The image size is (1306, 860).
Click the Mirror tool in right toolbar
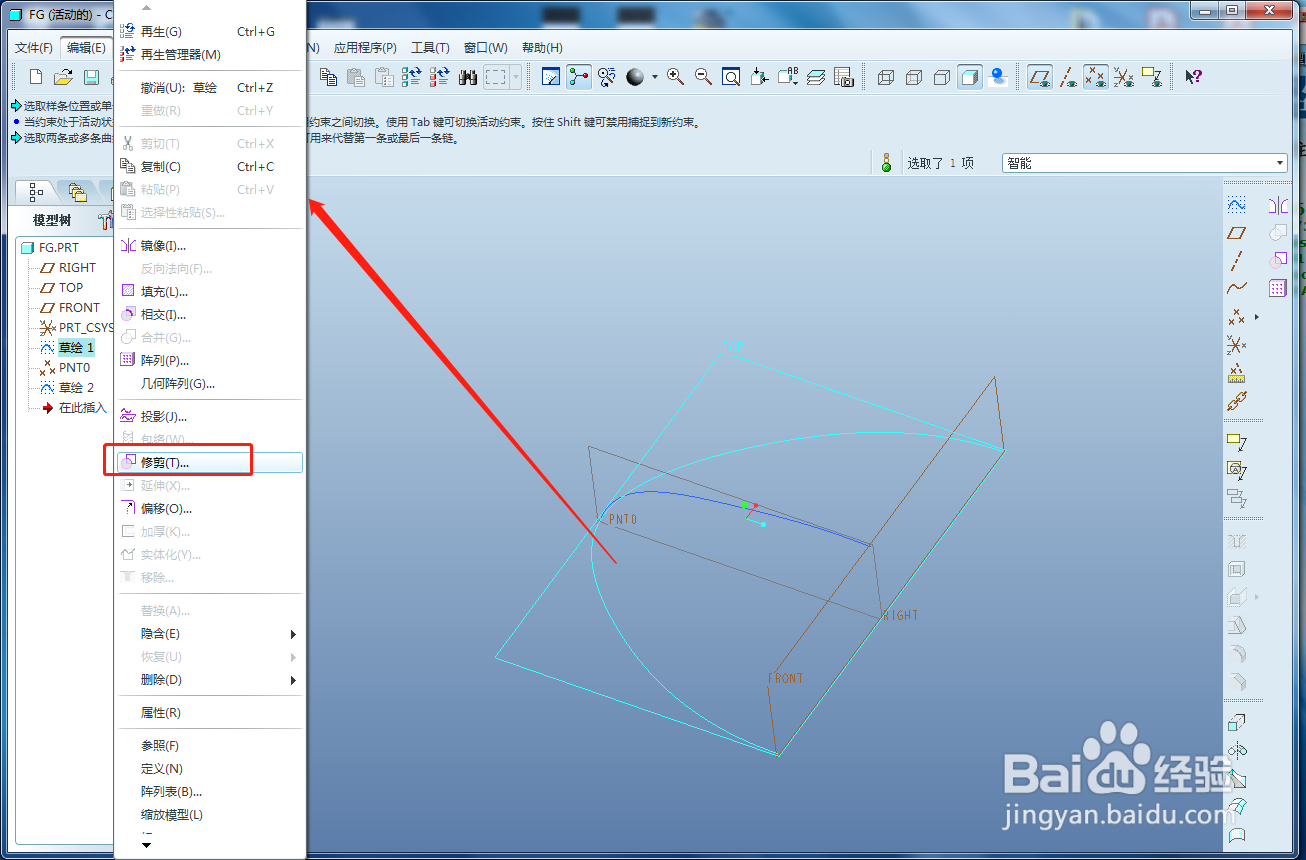pyautogui.click(x=1278, y=205)
